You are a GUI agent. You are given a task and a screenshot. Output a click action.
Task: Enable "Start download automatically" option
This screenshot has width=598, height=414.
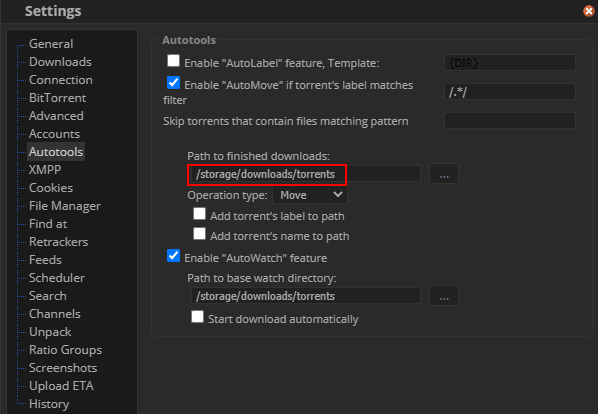(x=198, y=316)
